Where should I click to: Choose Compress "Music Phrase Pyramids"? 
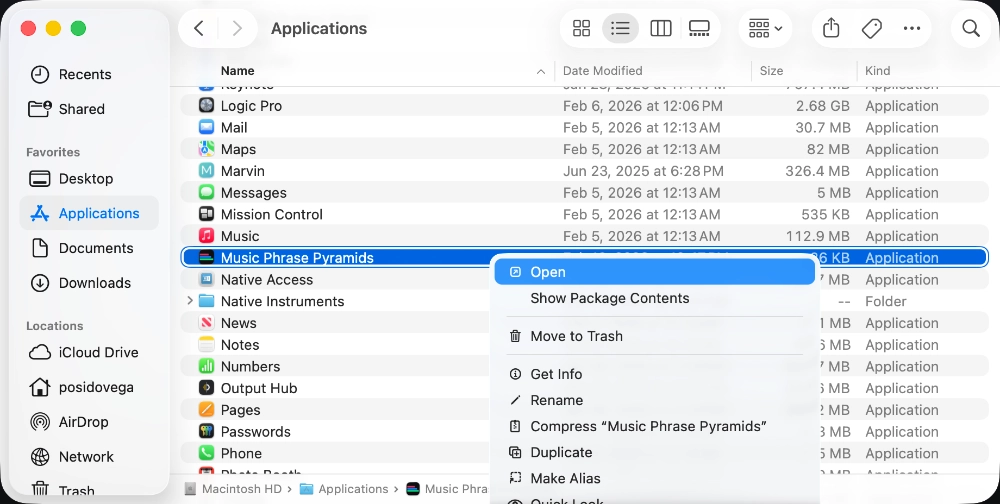[x=654, y=426]
